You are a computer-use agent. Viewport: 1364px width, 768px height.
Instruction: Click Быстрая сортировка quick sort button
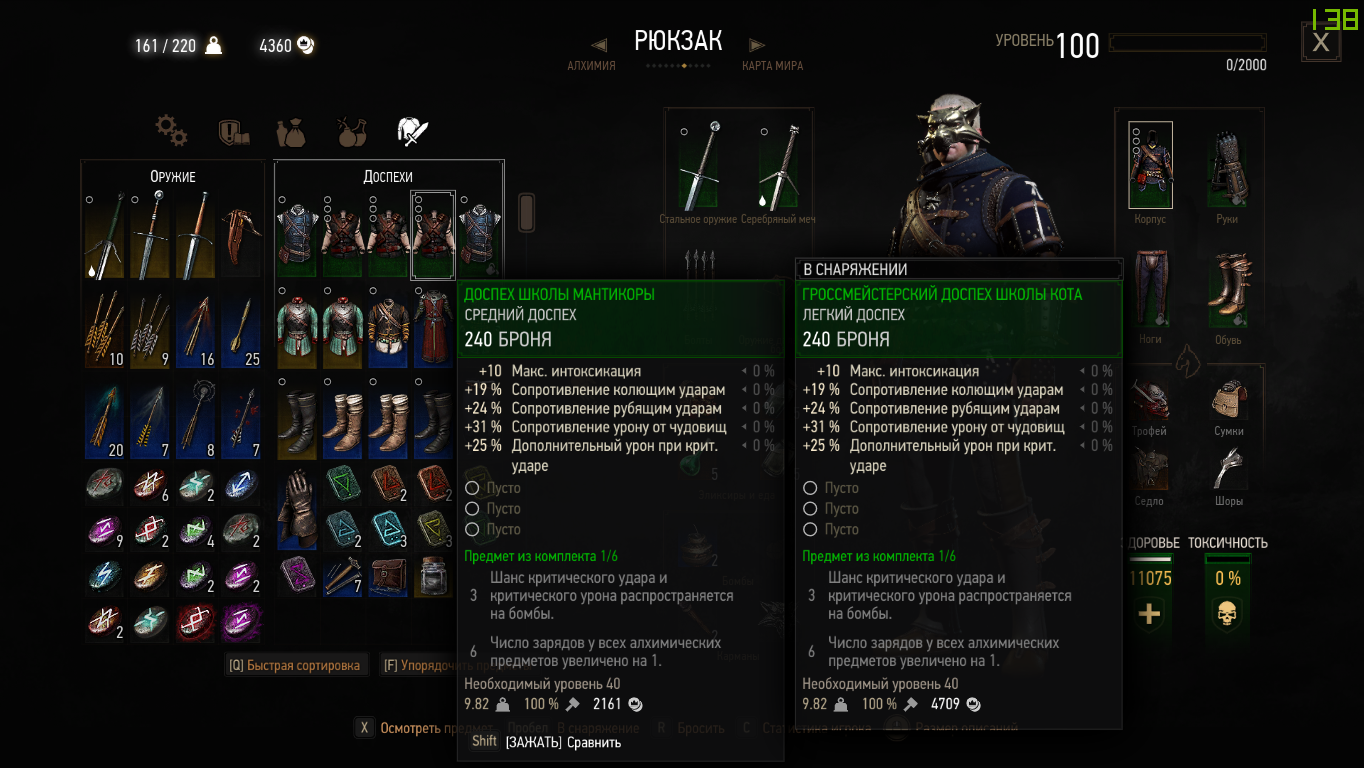(295, 665)
